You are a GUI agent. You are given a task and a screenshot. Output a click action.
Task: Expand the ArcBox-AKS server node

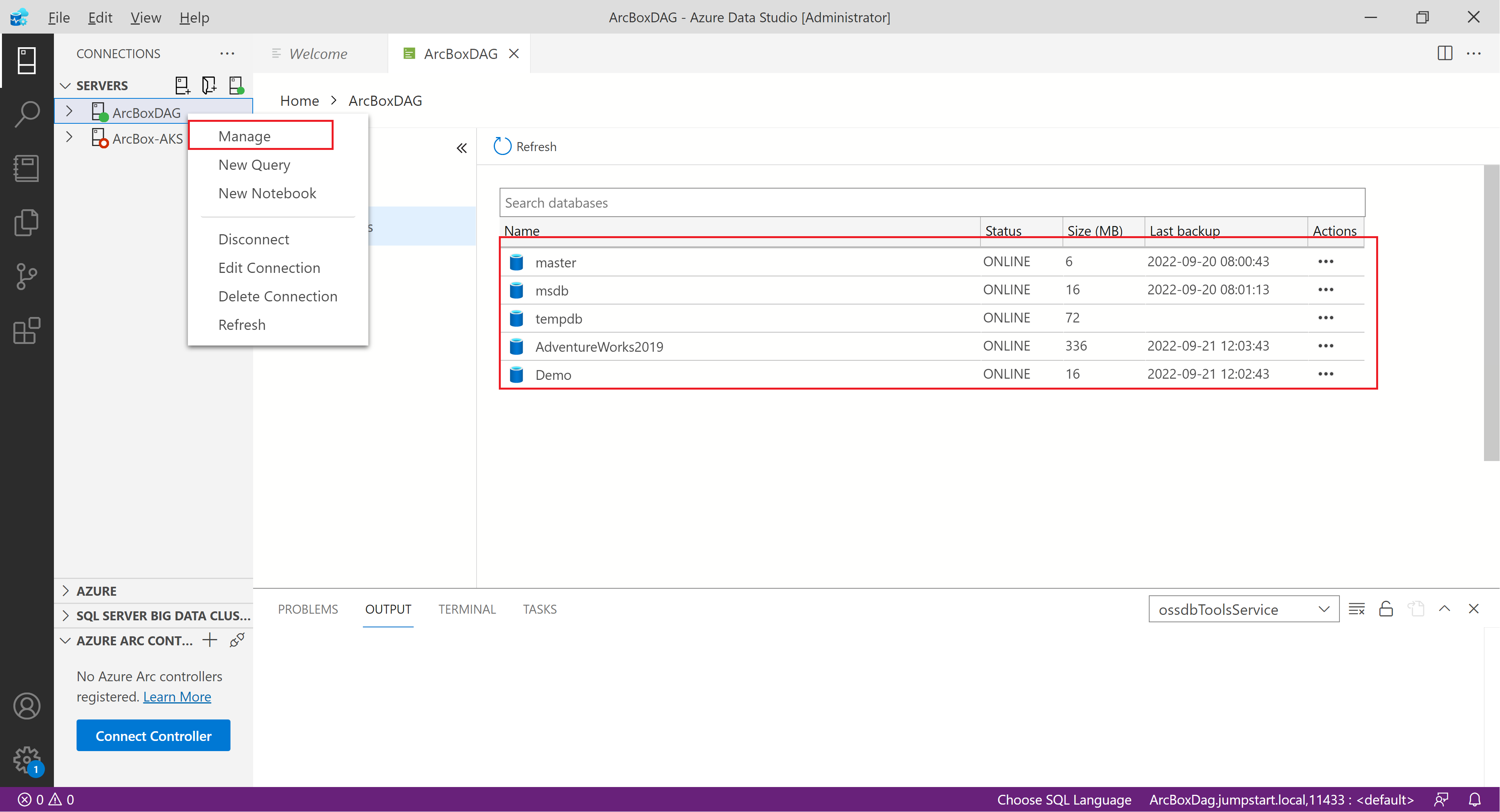click(69, 138)
